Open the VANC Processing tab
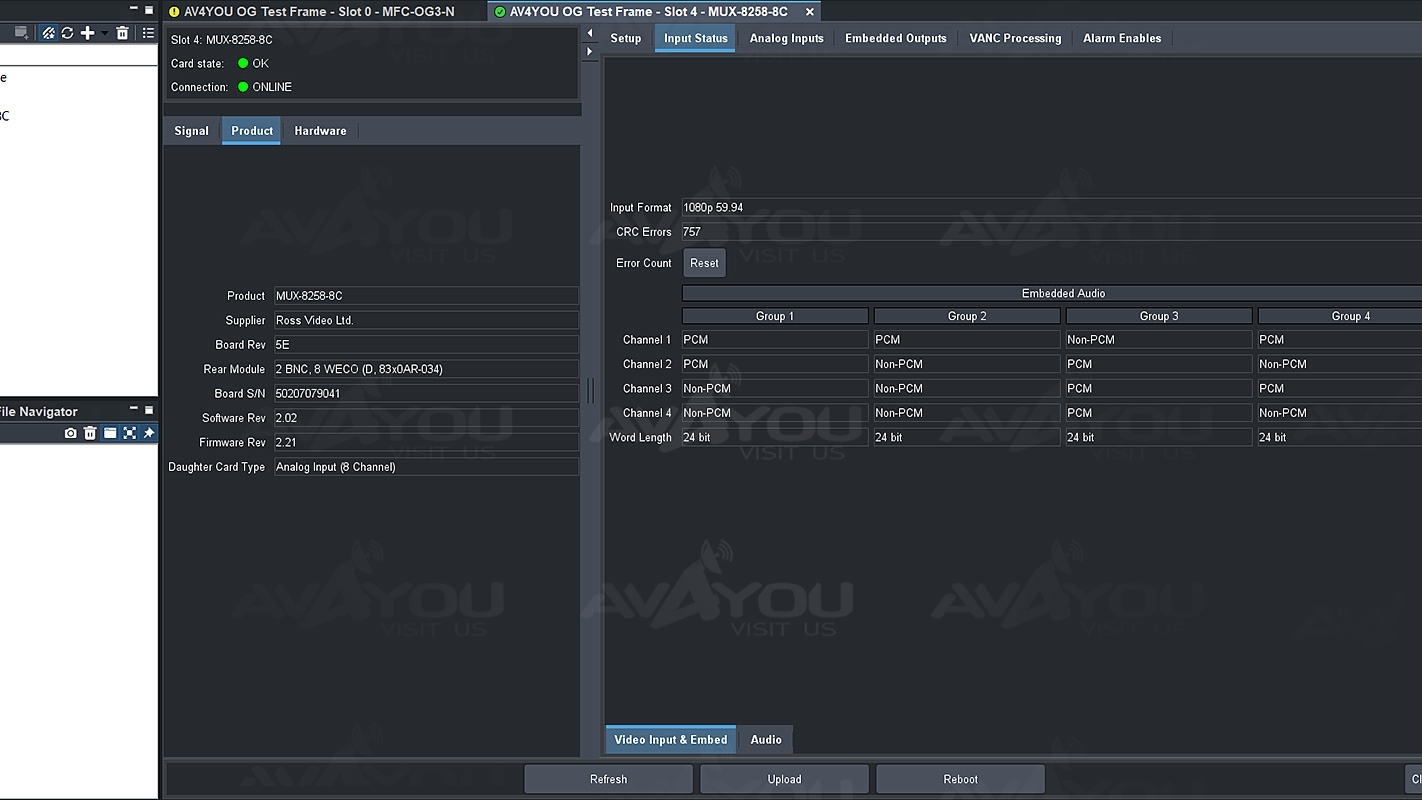1422x800 pixels. click(x=1014, y=38)
